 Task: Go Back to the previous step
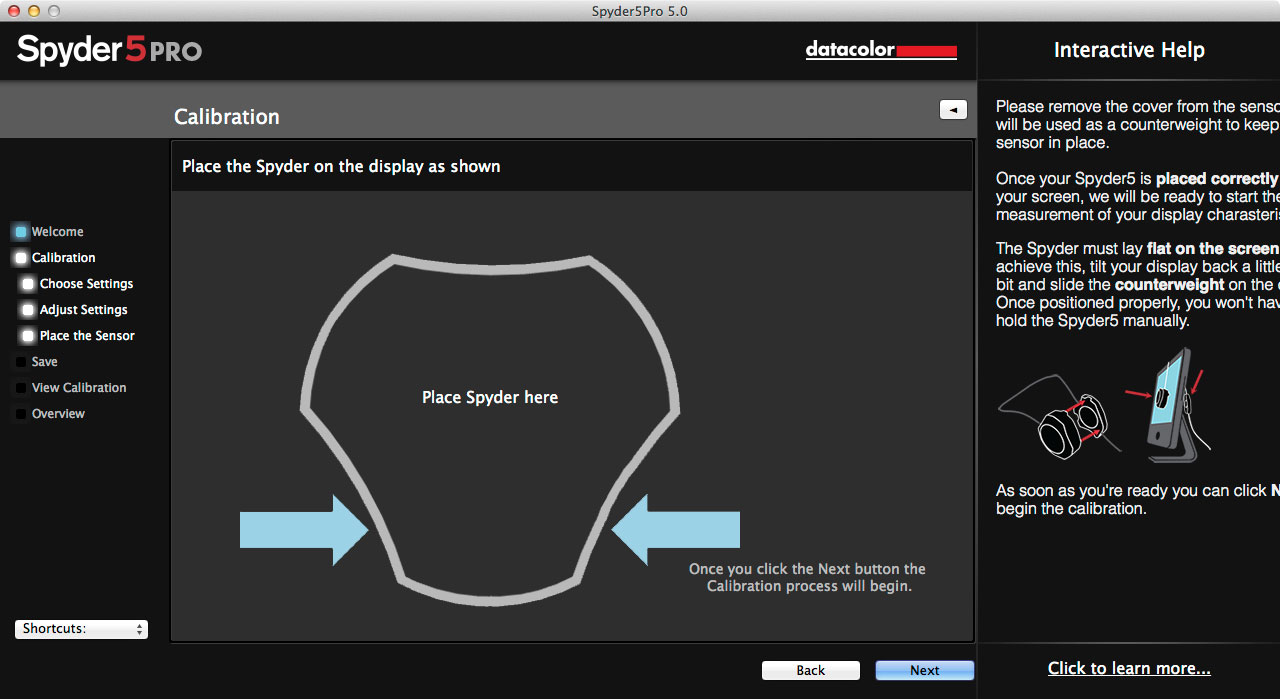810,670
